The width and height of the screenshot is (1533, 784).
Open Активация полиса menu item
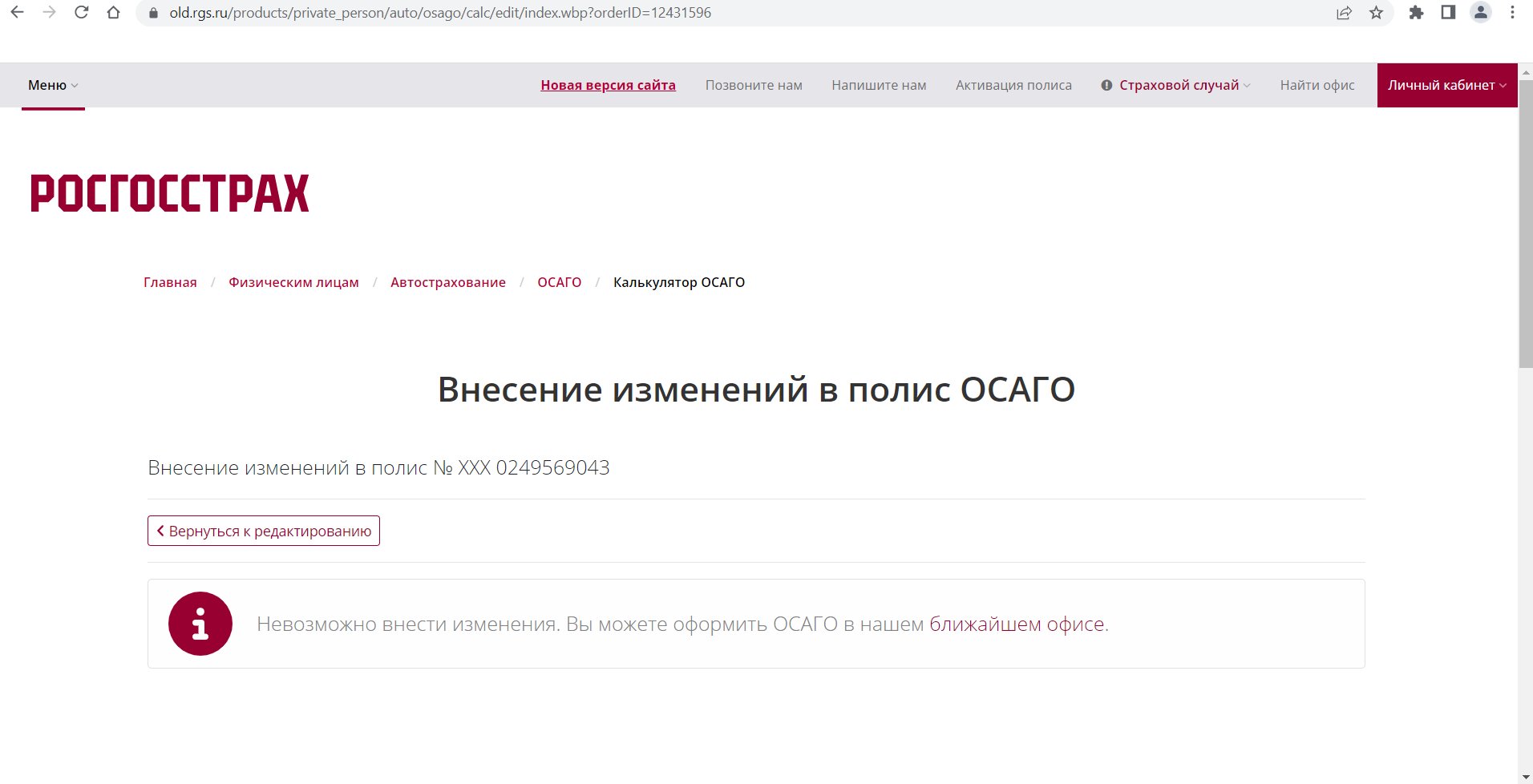pyautogui.click(x=1013, y=85)
